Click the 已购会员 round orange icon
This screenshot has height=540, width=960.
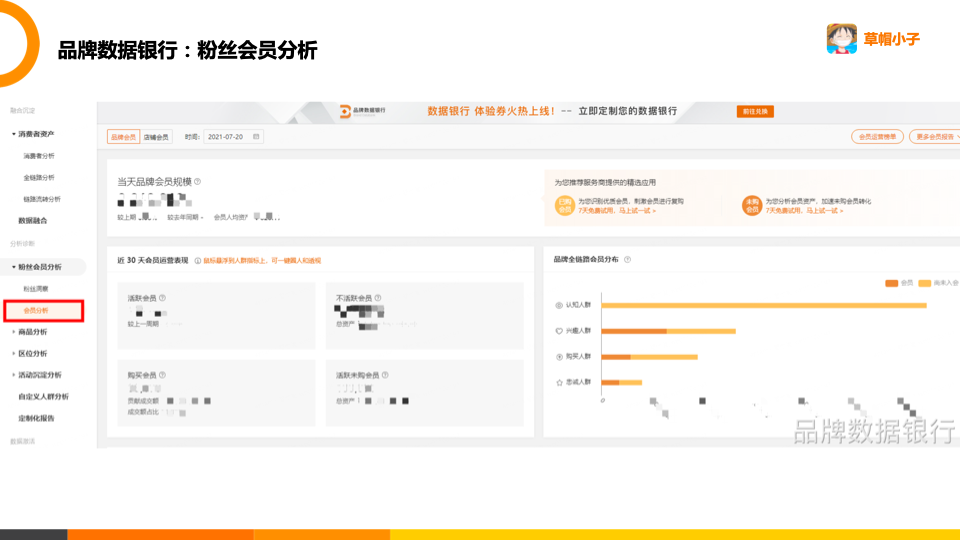coord(564,206)
